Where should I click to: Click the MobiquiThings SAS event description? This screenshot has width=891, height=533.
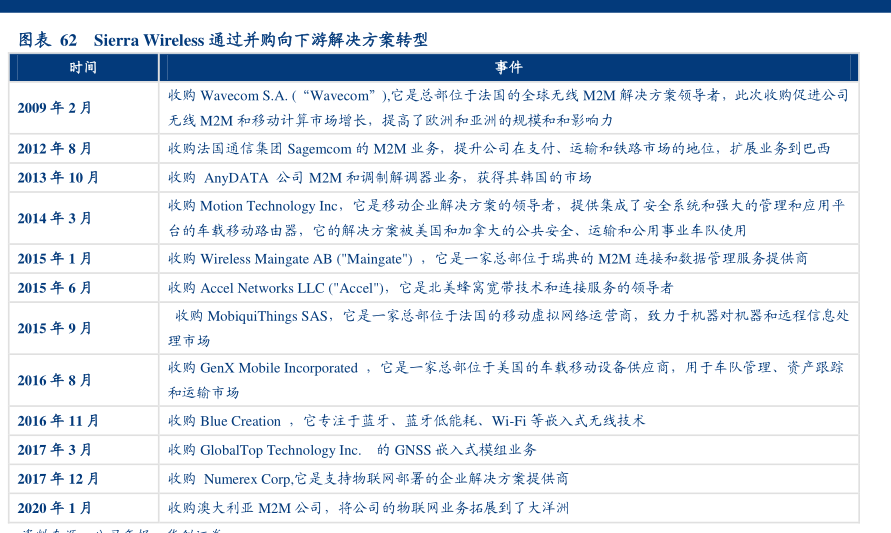pos(508,327)
